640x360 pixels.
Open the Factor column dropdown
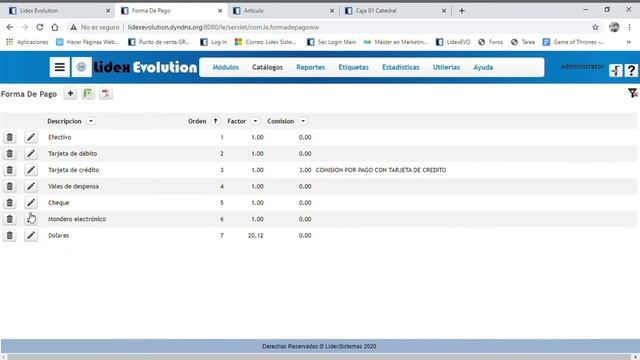click(255, 121)
